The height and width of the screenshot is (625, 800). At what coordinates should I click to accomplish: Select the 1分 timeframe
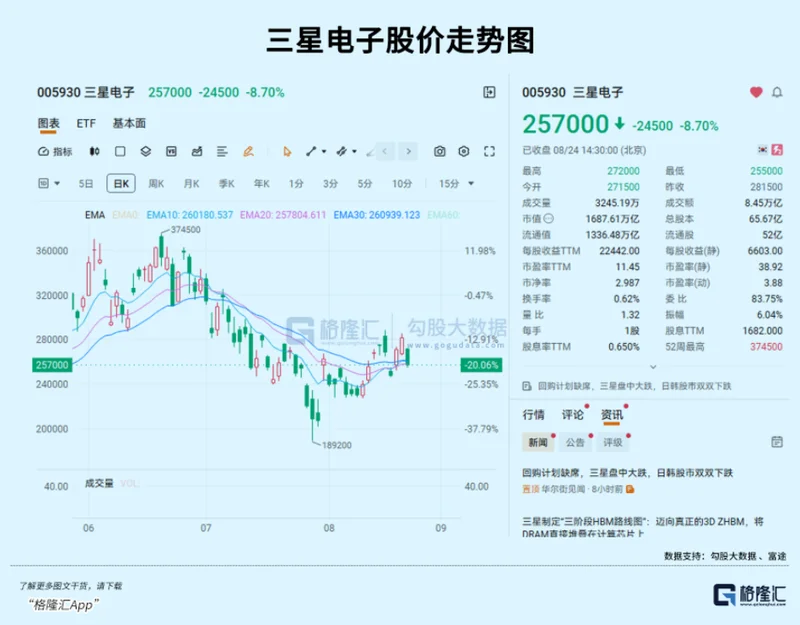(x=296, y=184)
